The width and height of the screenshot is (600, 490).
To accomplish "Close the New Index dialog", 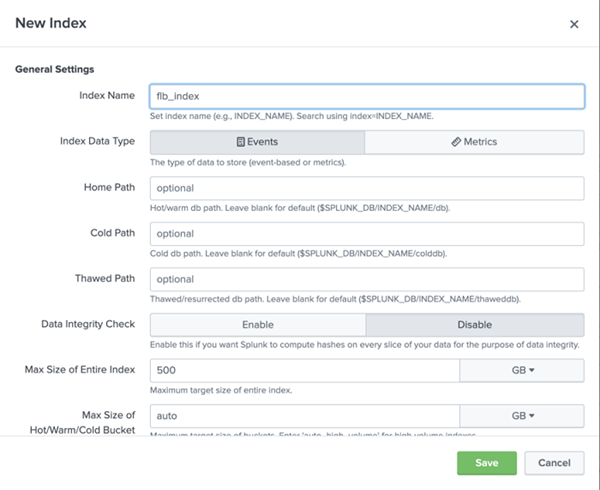I will tap(574, 24).
